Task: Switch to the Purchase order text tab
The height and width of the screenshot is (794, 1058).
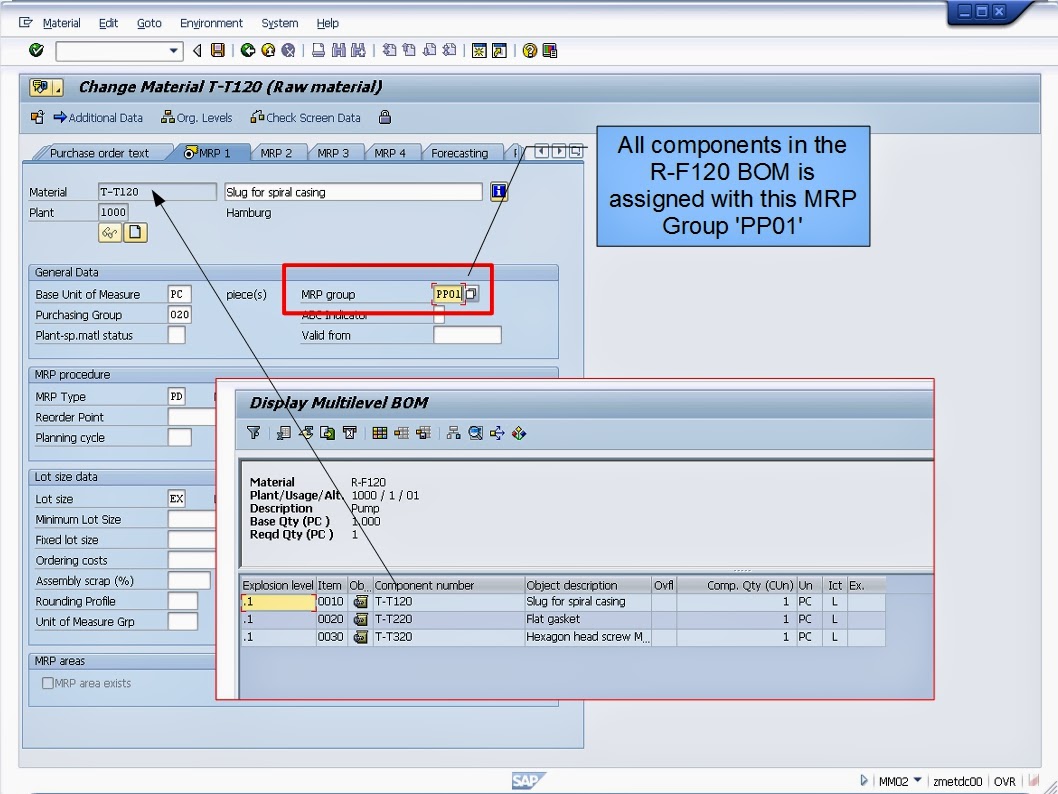Action: pos(99,153)
